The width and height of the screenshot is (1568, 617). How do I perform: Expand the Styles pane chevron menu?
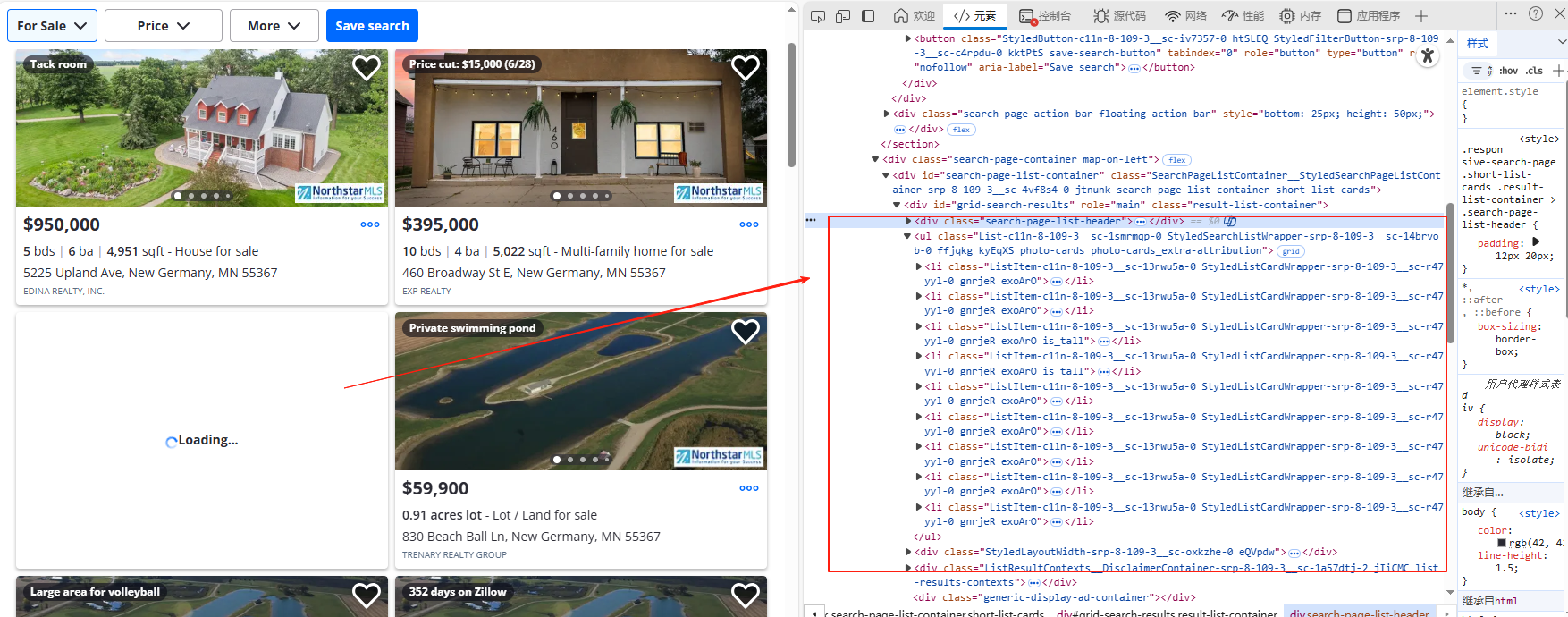click(x=1562, y=42)
